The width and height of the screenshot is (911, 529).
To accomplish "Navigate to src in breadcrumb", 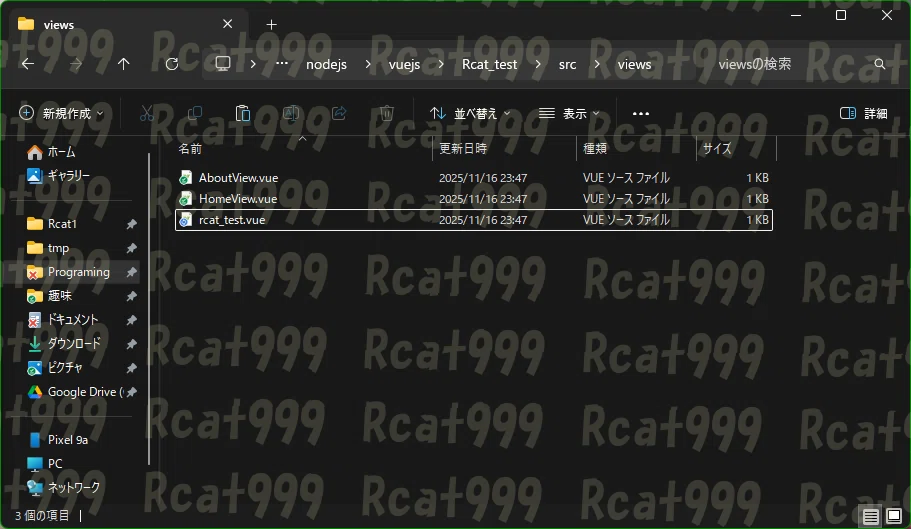I will click(568, 64).
